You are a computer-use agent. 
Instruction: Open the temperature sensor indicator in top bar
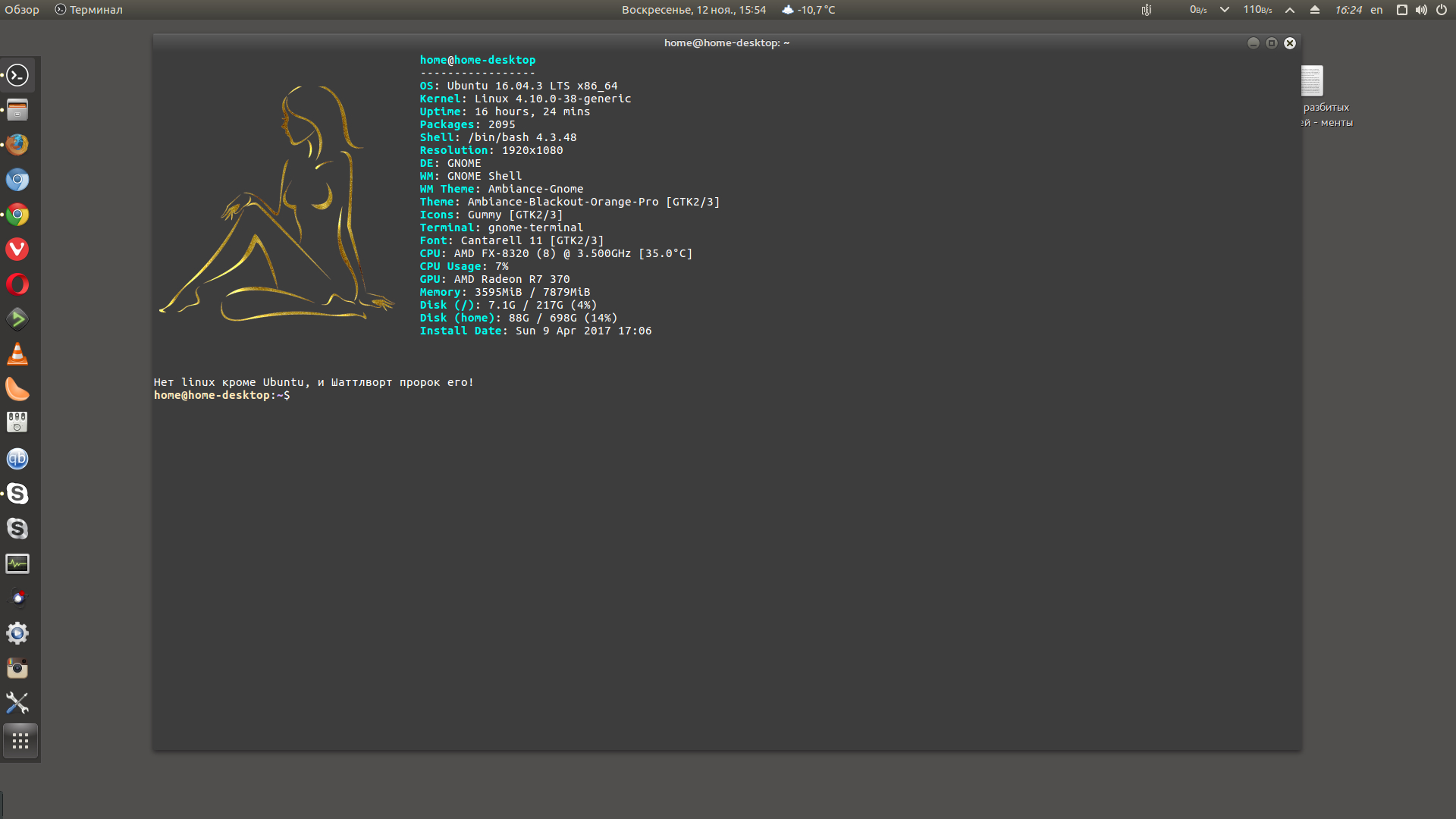1147,10
